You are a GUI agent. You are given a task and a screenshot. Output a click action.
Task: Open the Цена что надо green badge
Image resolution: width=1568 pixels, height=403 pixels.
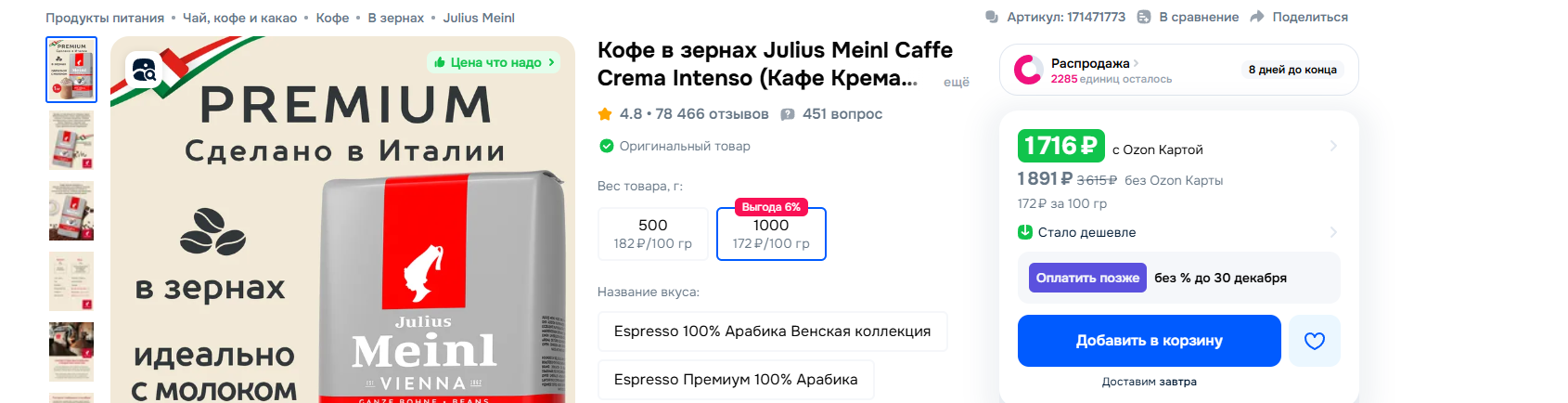495,62
